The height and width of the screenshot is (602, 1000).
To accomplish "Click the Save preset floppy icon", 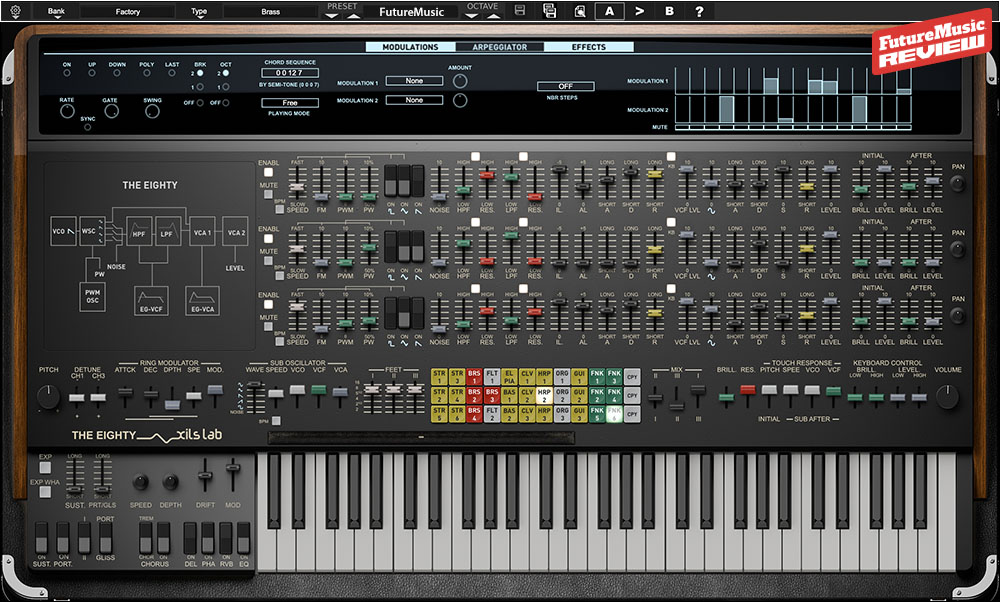I will click(x=520, y=11).
